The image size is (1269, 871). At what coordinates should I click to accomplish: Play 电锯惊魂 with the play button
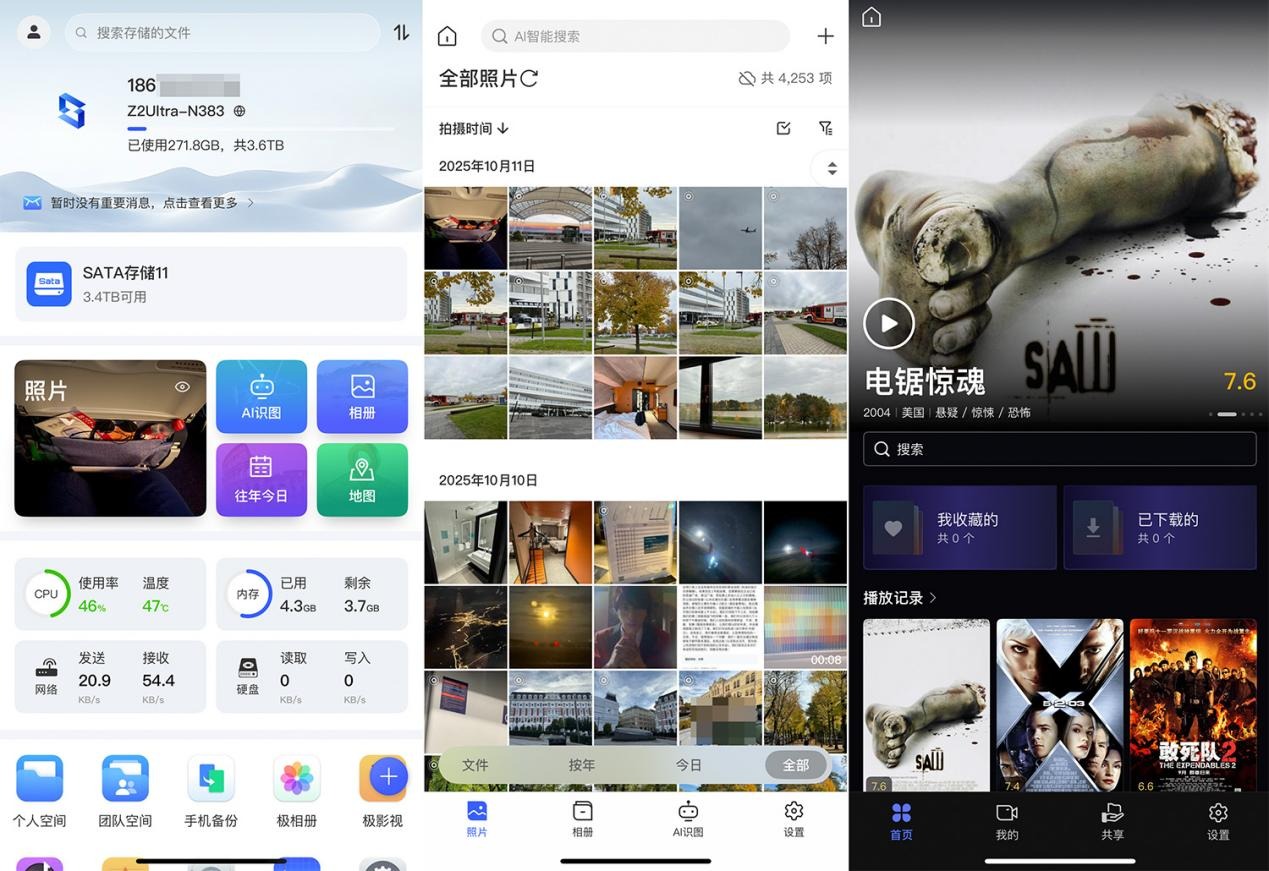888,322
